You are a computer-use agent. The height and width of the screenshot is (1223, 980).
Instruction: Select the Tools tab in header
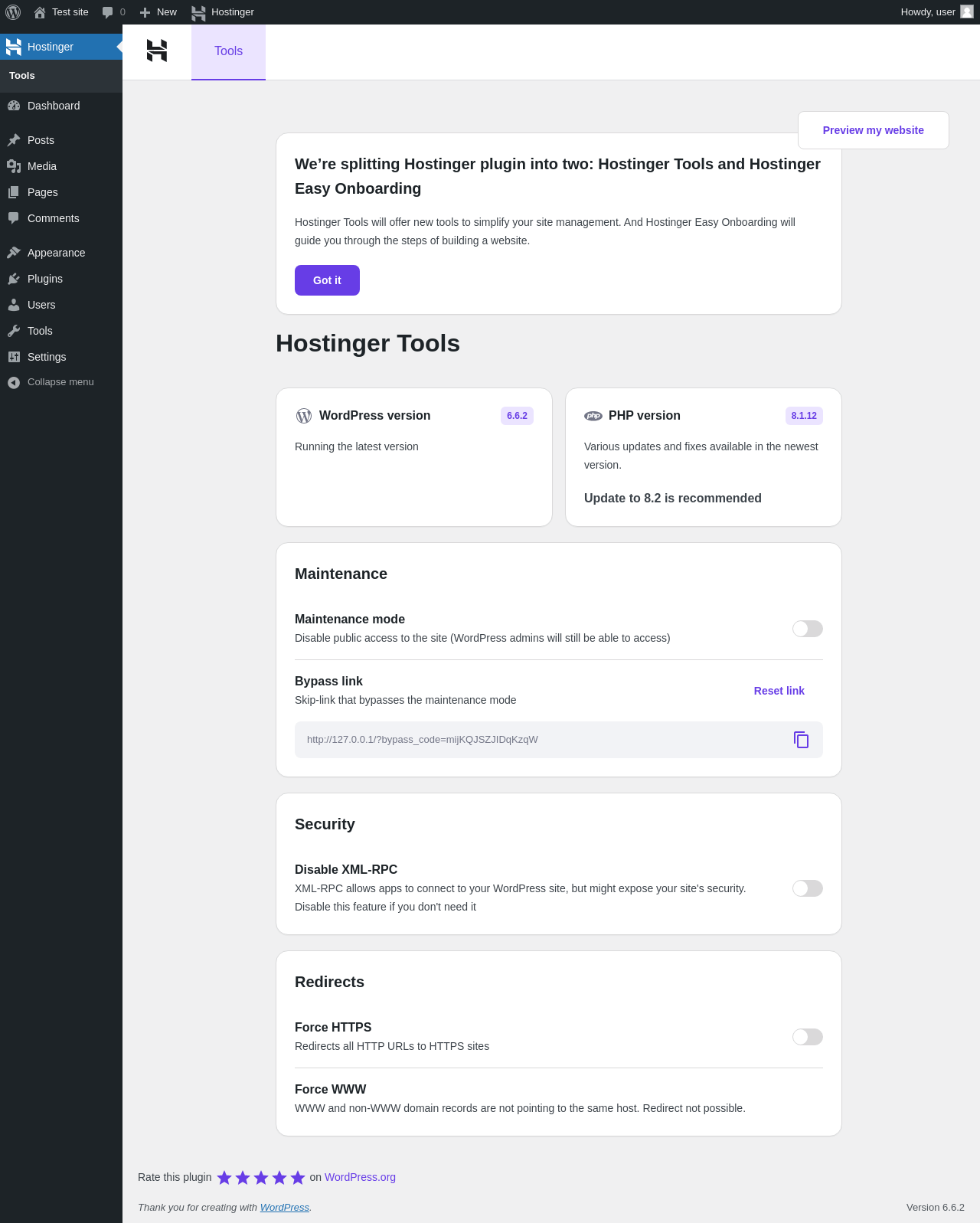pyautogui.click(x=228, y=51)
